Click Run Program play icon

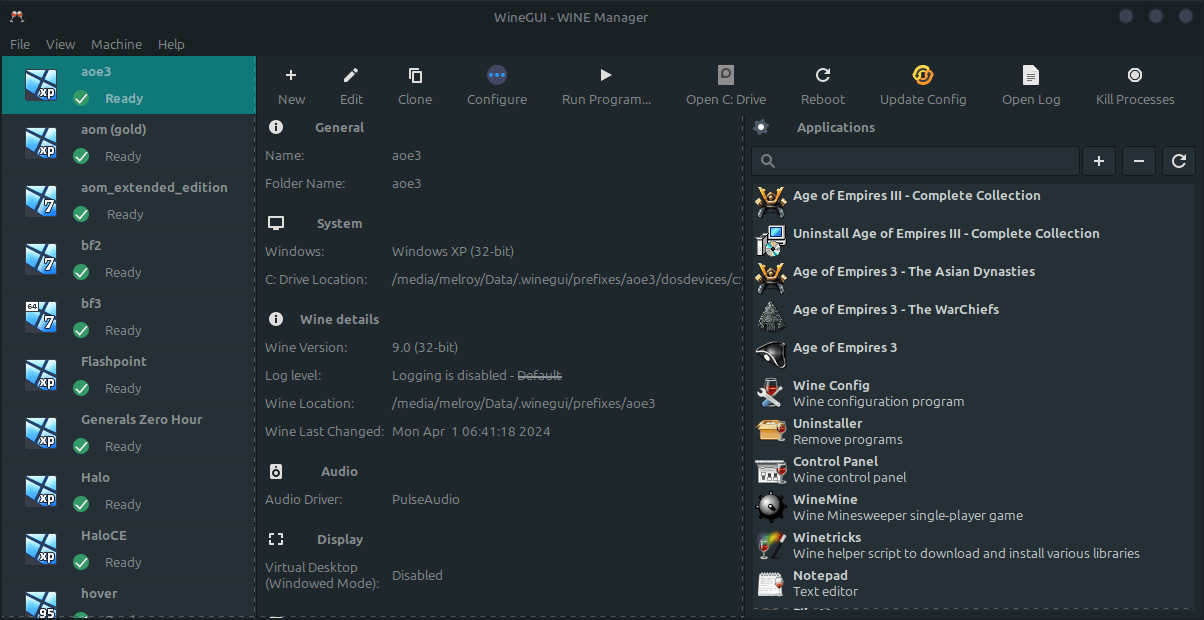point(606,76)
